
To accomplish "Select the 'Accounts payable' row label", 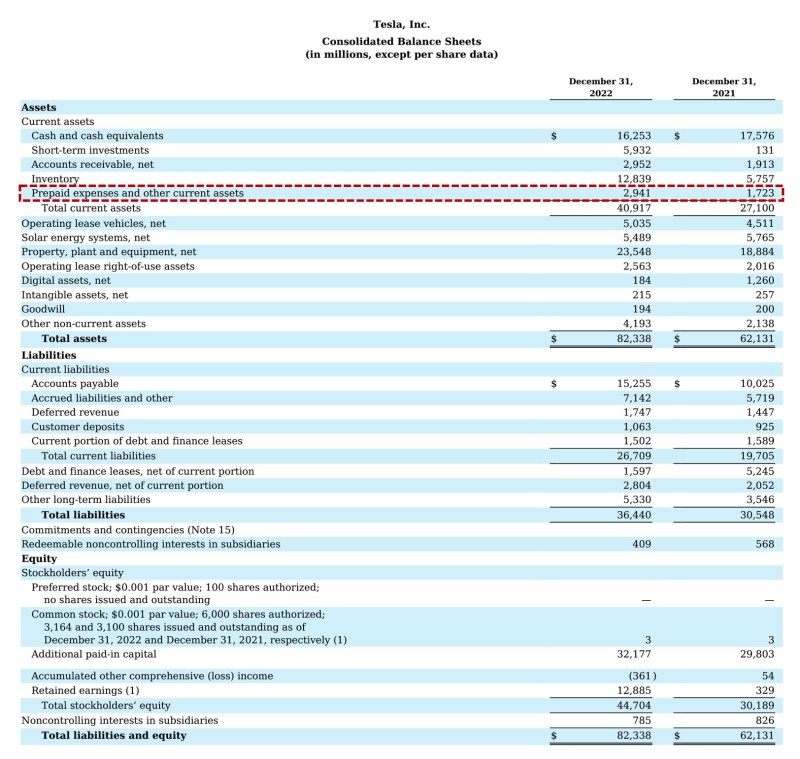I will (74, 384).
